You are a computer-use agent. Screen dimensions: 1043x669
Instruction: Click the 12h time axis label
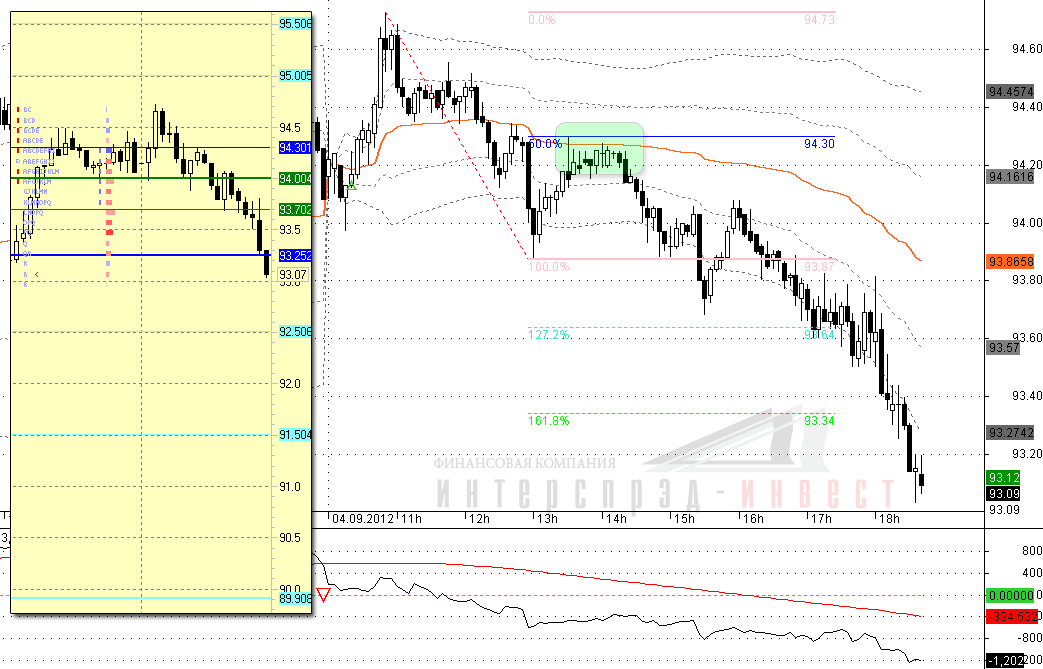tap(480, 519)
